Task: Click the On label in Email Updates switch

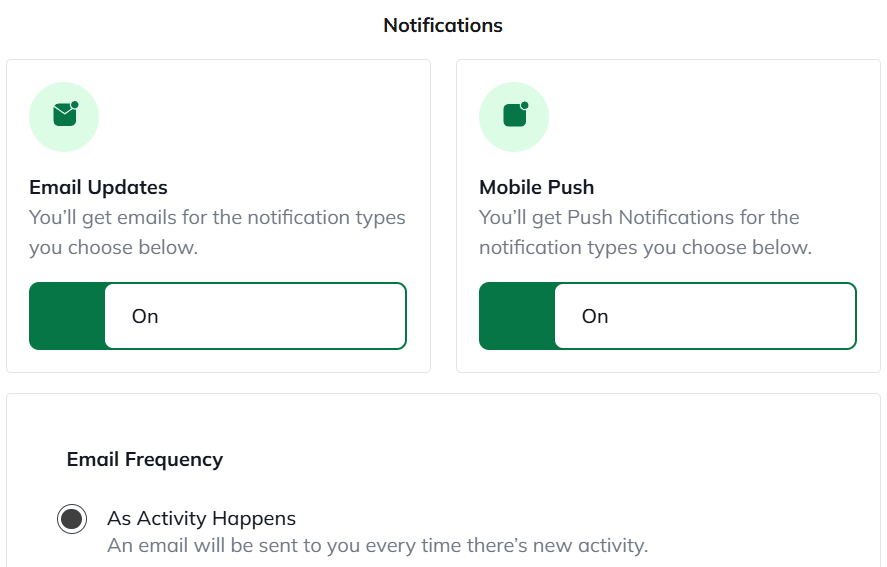Action: coord(145,316)
